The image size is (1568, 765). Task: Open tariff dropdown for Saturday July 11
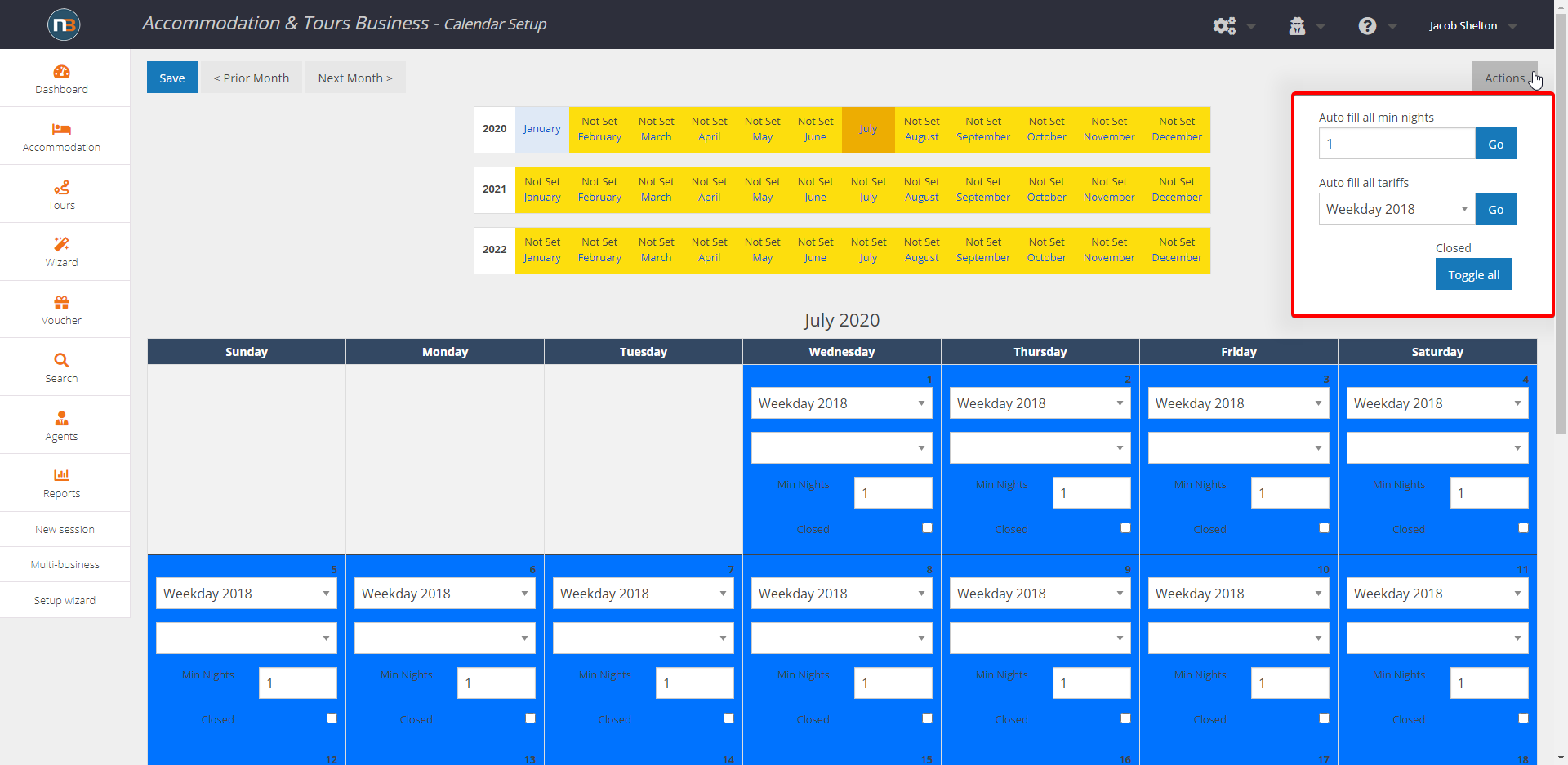click(1437, 594)
